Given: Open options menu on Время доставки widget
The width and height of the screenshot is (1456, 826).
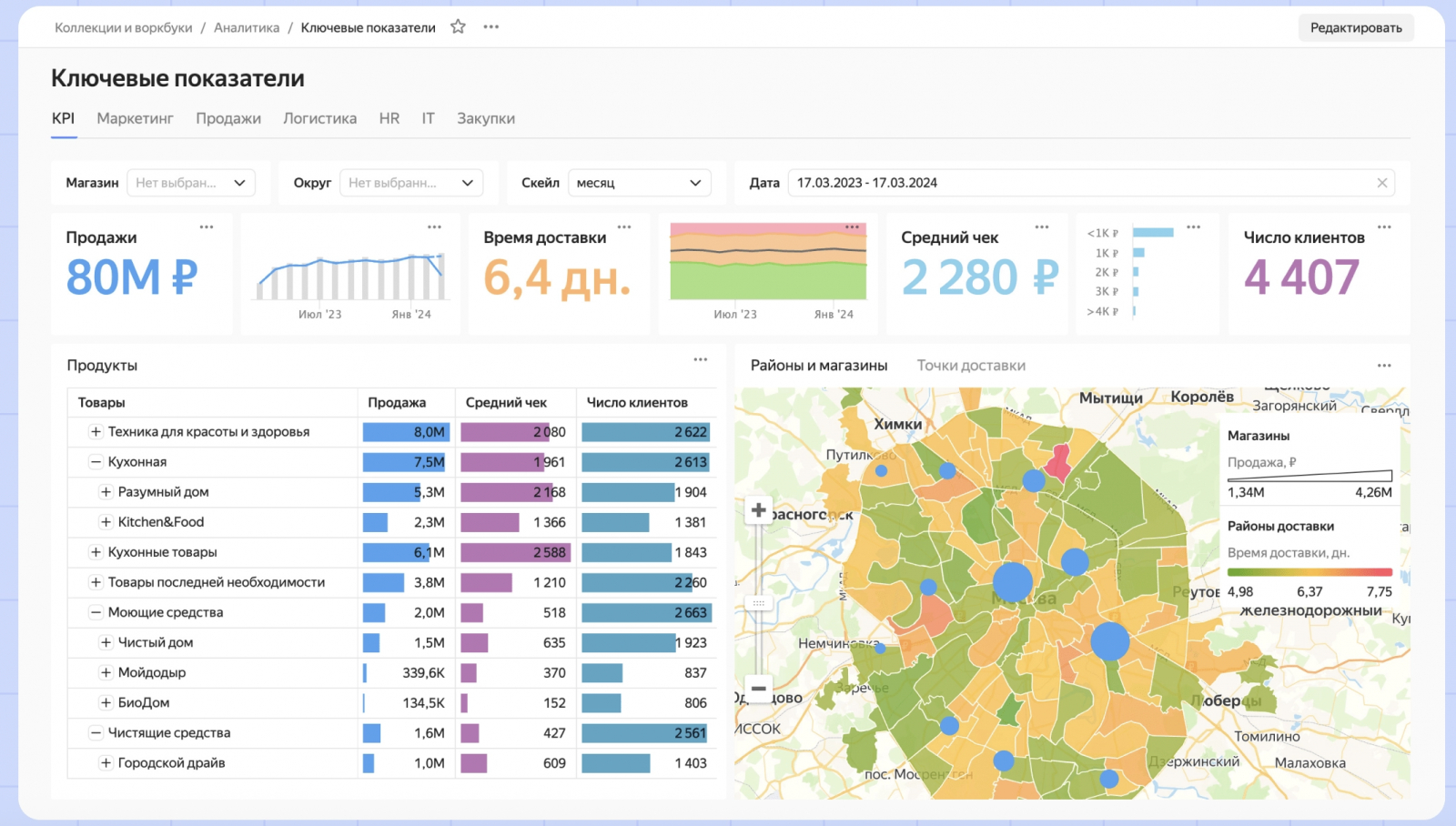Looking at the screenshot, I should point(624,227).
